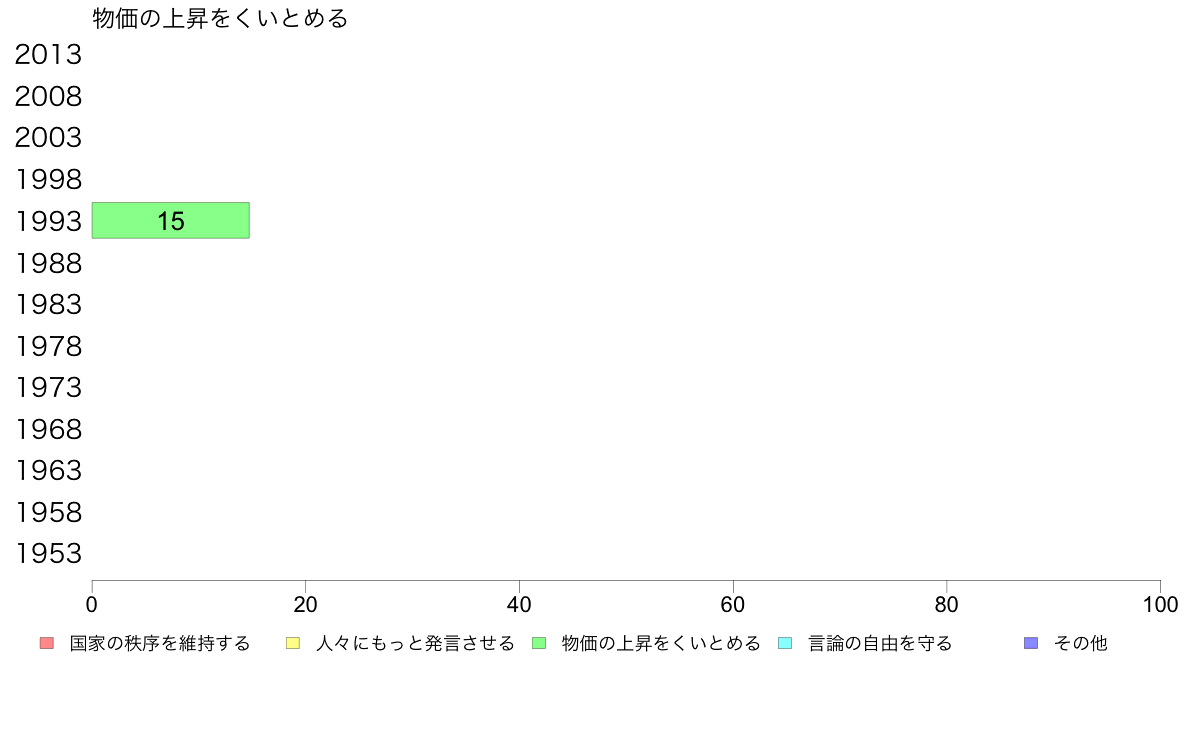Select the 2008 year label

pos(48,96)
